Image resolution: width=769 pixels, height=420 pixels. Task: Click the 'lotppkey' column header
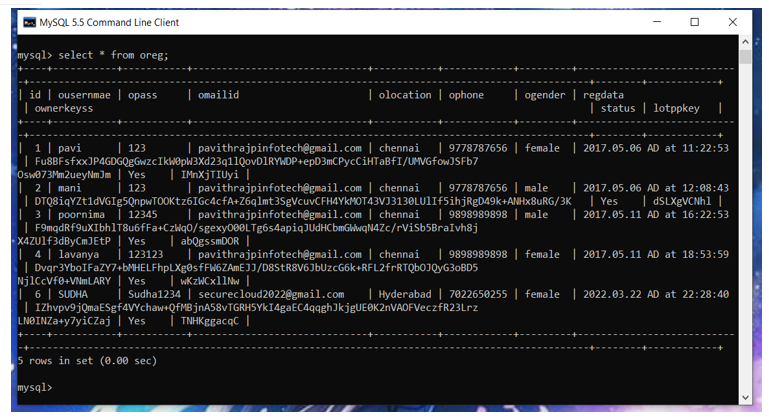676,108
